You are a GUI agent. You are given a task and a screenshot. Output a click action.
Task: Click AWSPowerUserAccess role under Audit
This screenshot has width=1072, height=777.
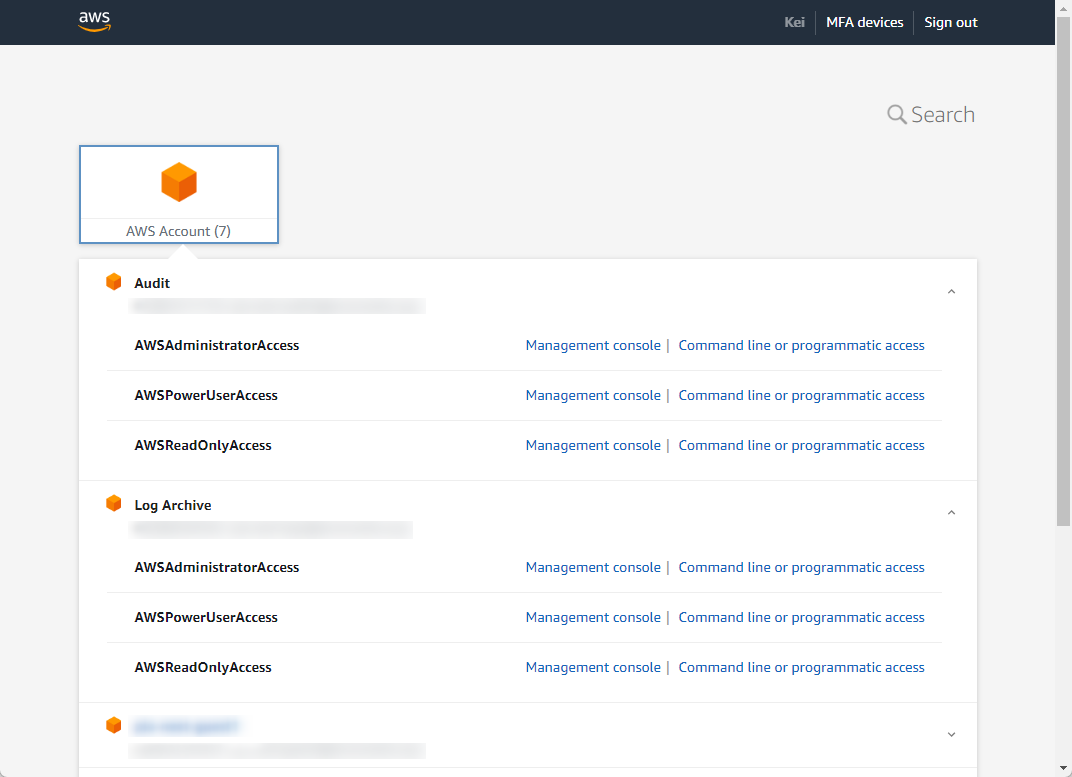pyautogui.click(x=206, y=395)
